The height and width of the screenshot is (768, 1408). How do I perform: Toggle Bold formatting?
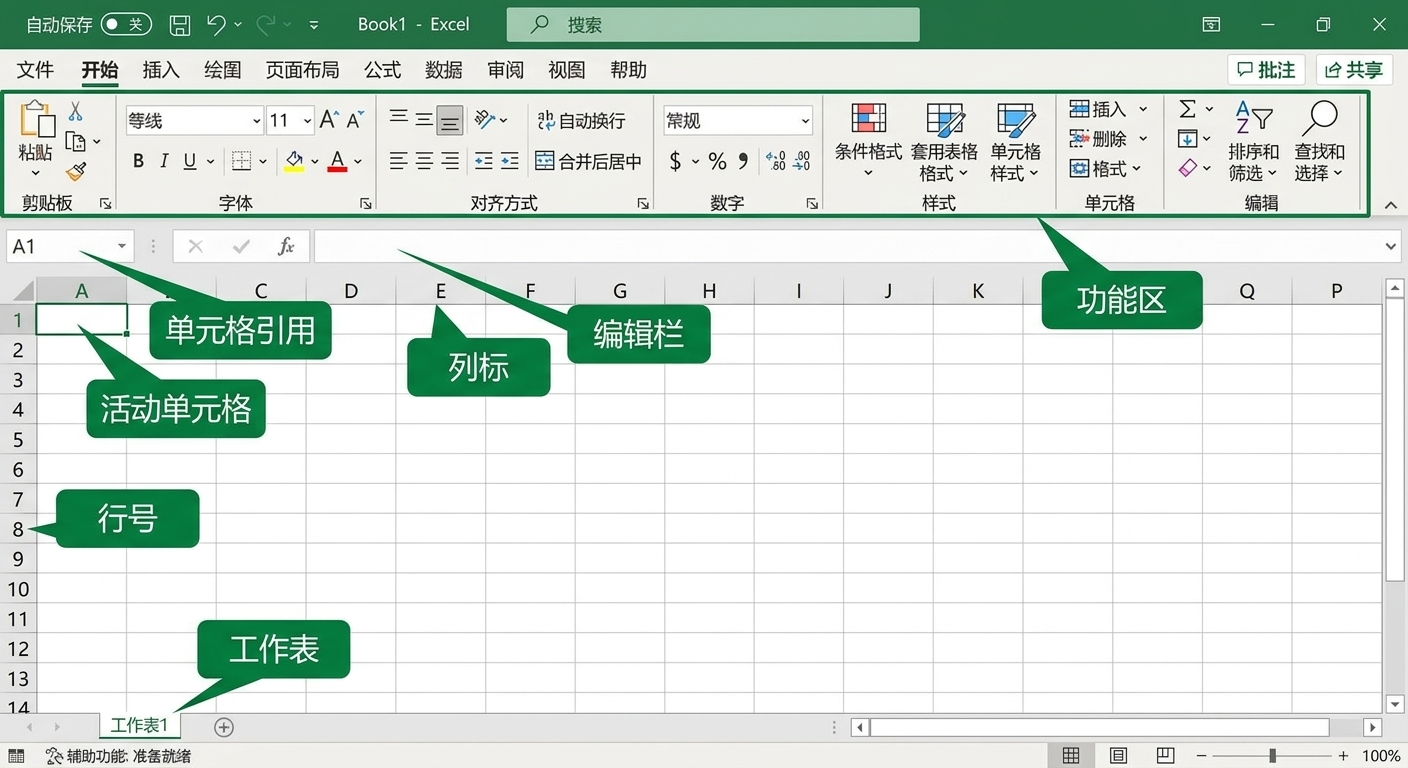(x=138, y=161)
